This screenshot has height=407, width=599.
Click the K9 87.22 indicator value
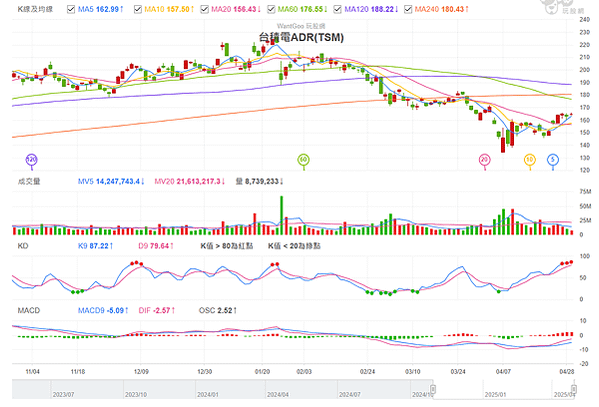pos(95,246)
